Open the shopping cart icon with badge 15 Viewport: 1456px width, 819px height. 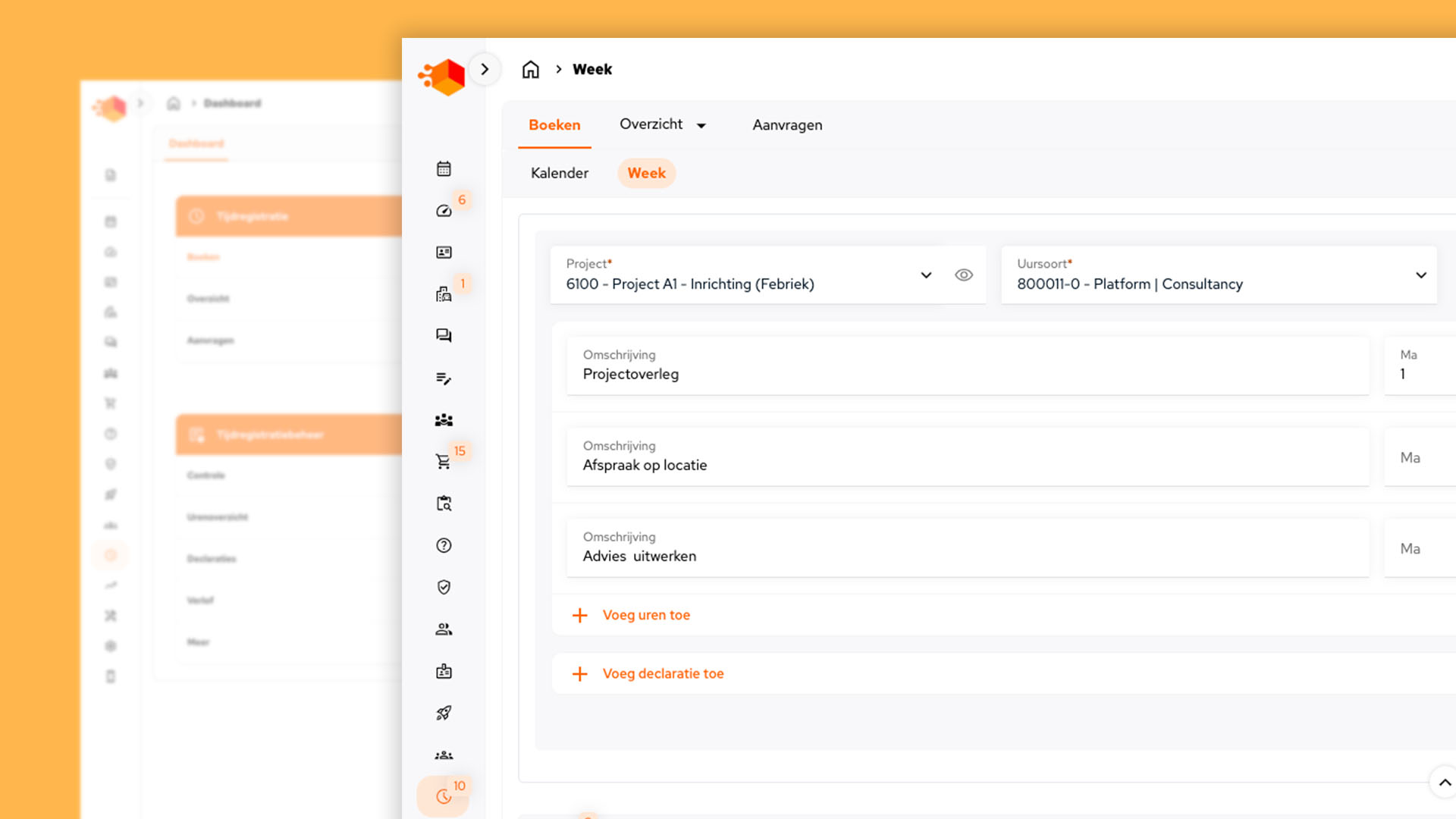pos(444,461)
